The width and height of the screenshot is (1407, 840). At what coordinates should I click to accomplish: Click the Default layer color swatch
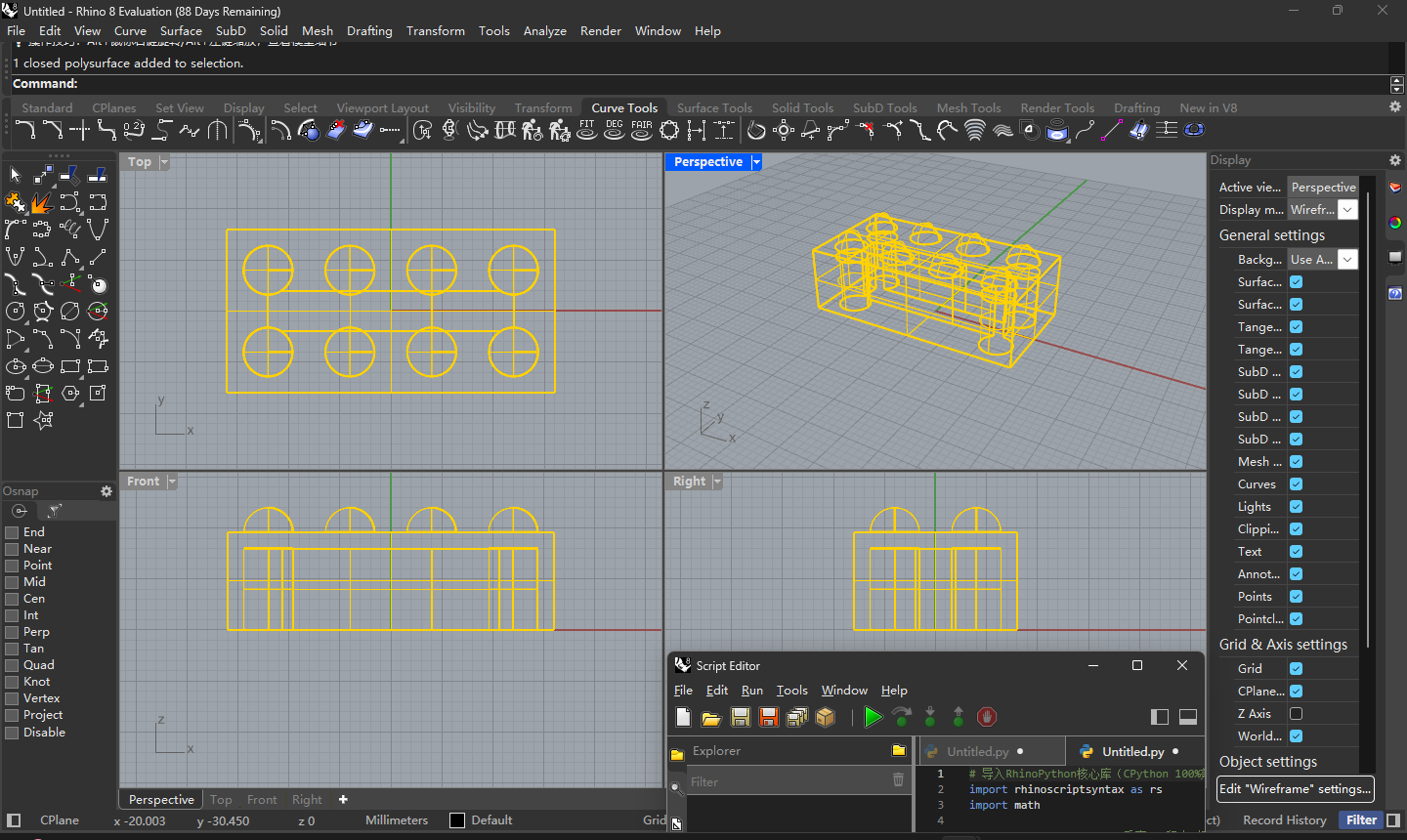point(457,820)
